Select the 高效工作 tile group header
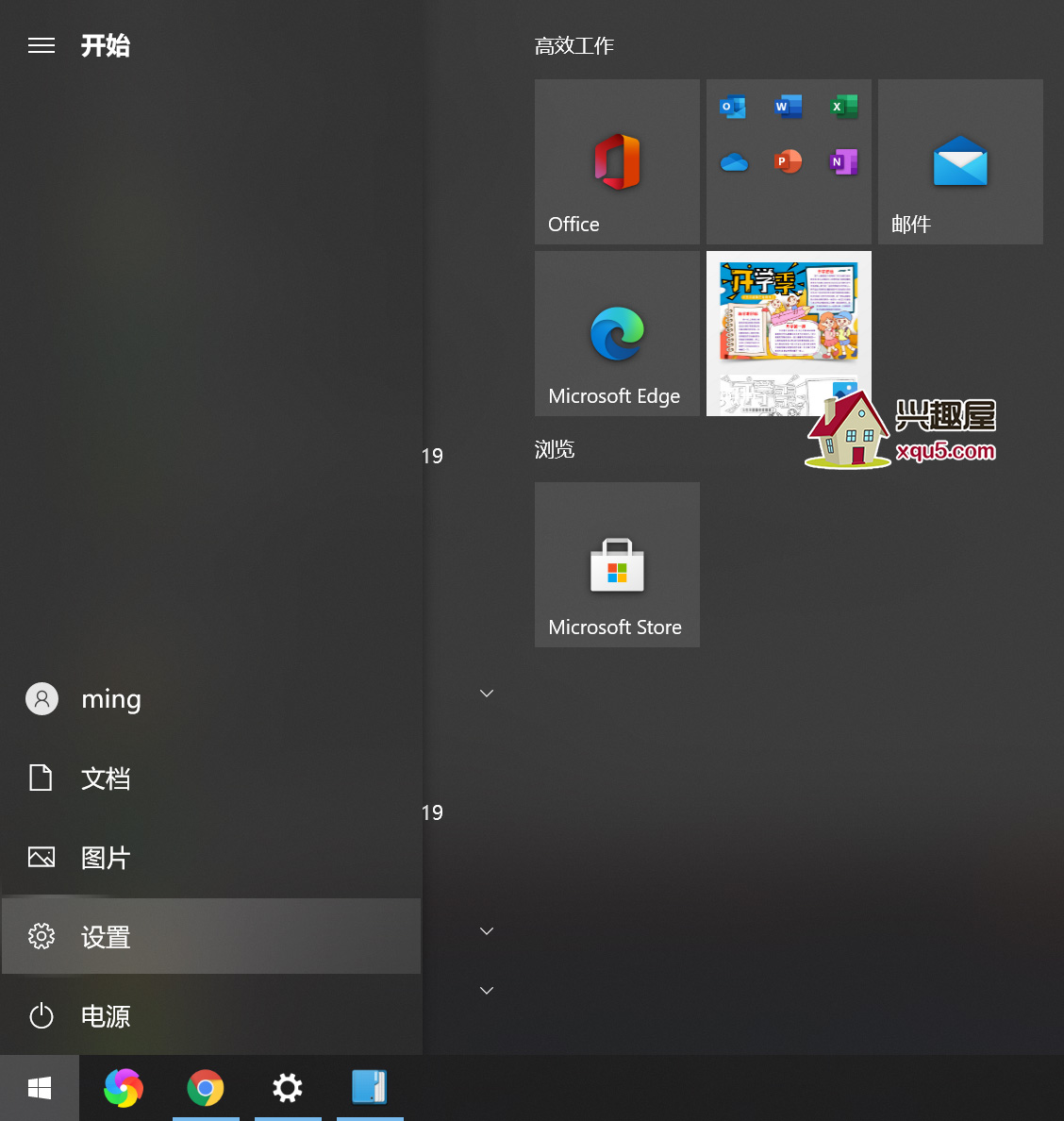The image size is (1064, 1121). click(x=574, y=46)
